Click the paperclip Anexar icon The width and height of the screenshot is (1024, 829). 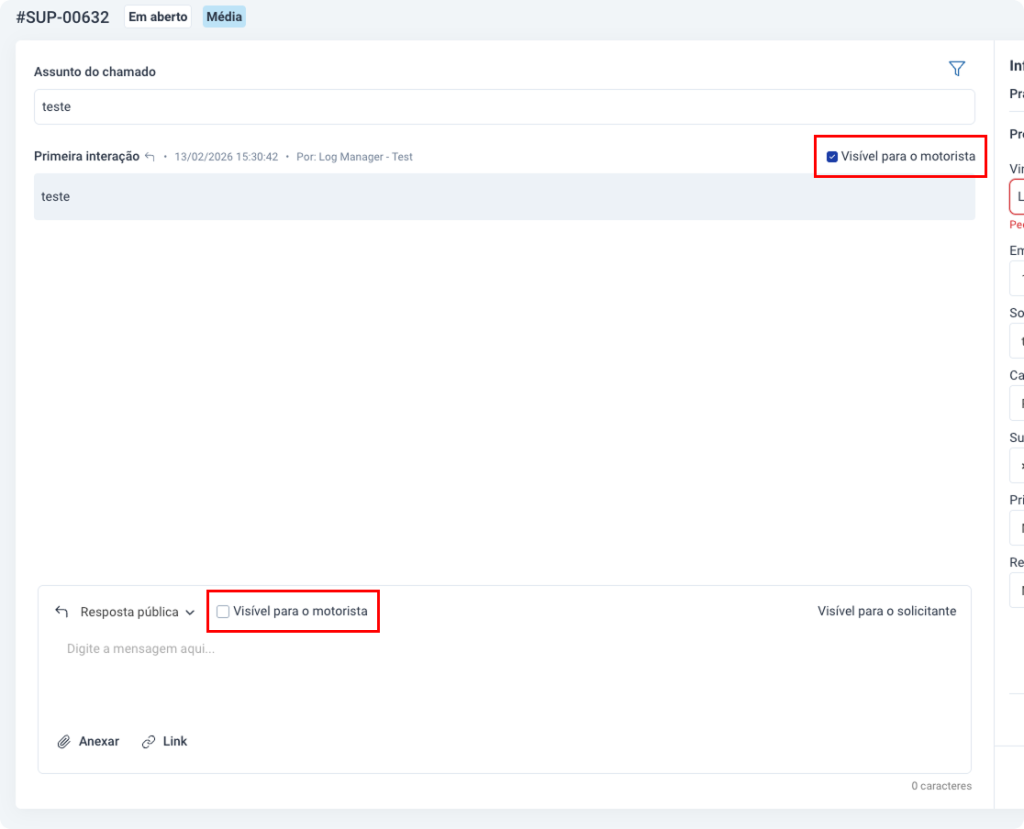tap(64, 742)
